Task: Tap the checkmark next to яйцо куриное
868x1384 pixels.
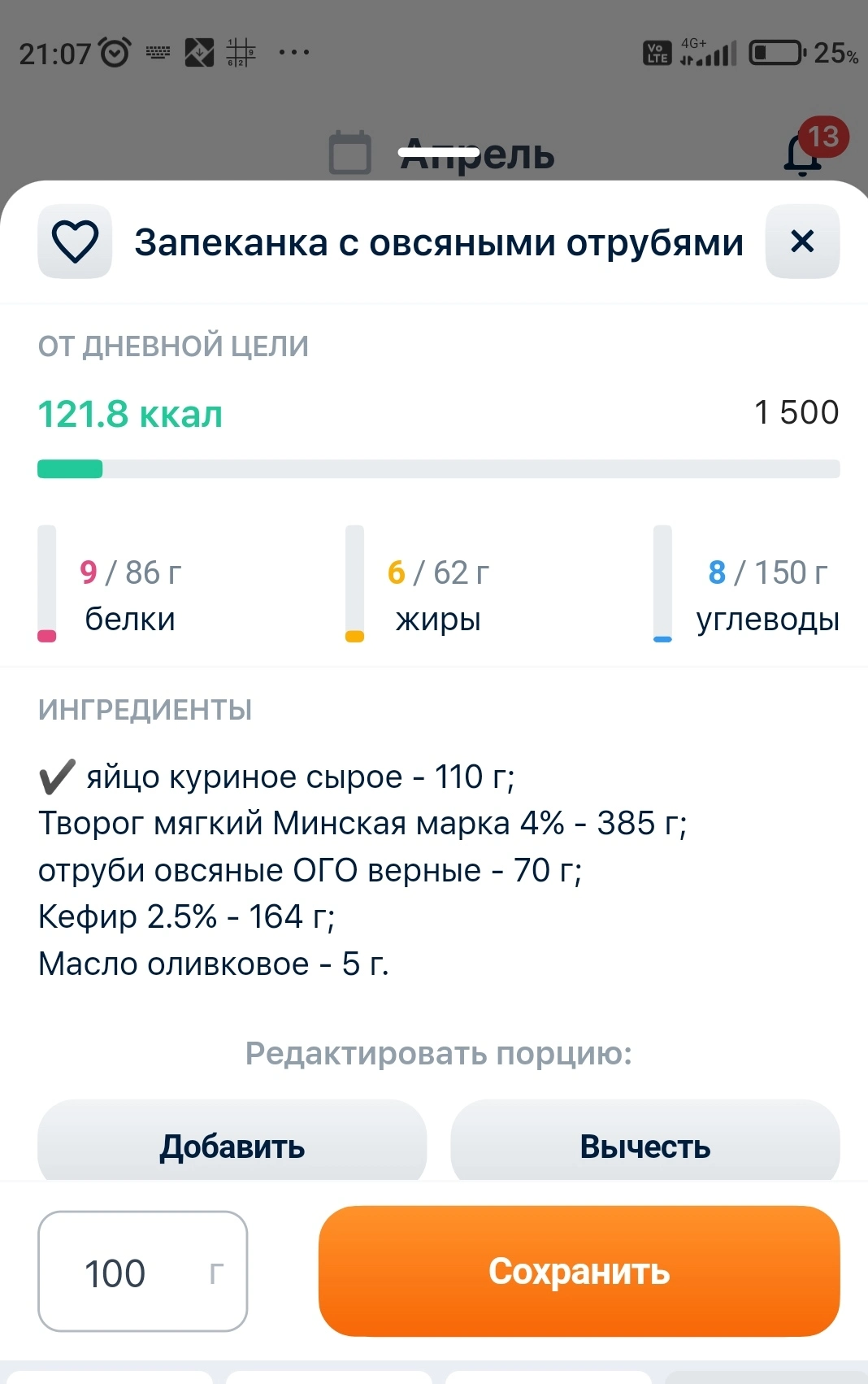Action: 57,777
